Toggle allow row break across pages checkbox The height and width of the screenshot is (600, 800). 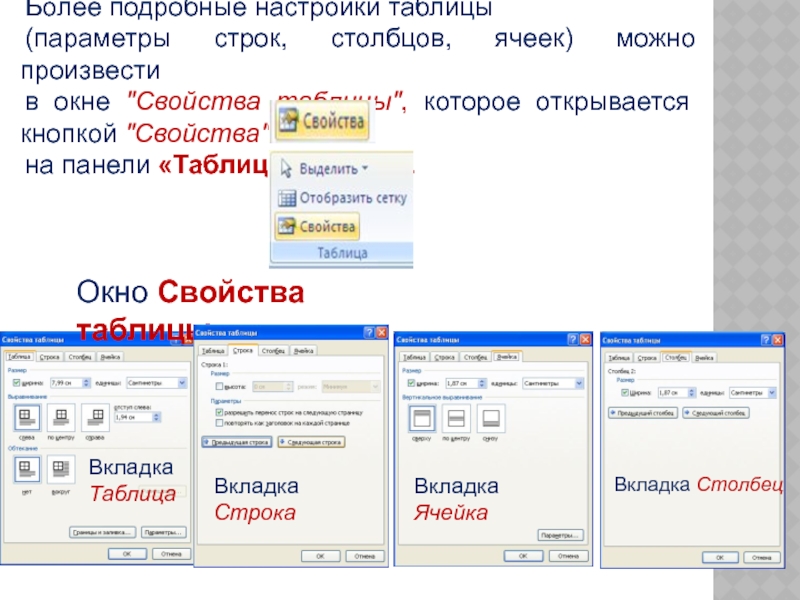tap(219, 412)
